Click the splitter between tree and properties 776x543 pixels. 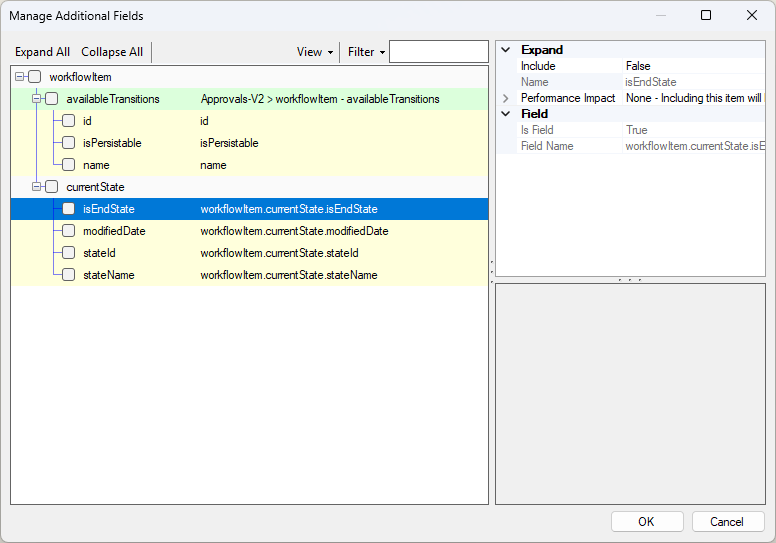pos(492,272)
